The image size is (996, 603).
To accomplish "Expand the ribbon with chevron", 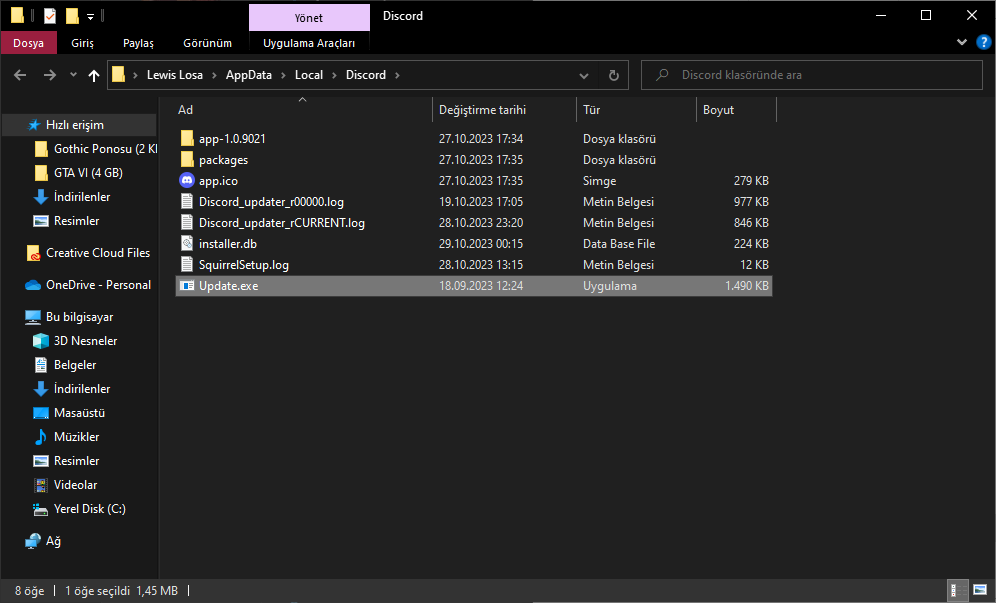I will tap(962, 43).
